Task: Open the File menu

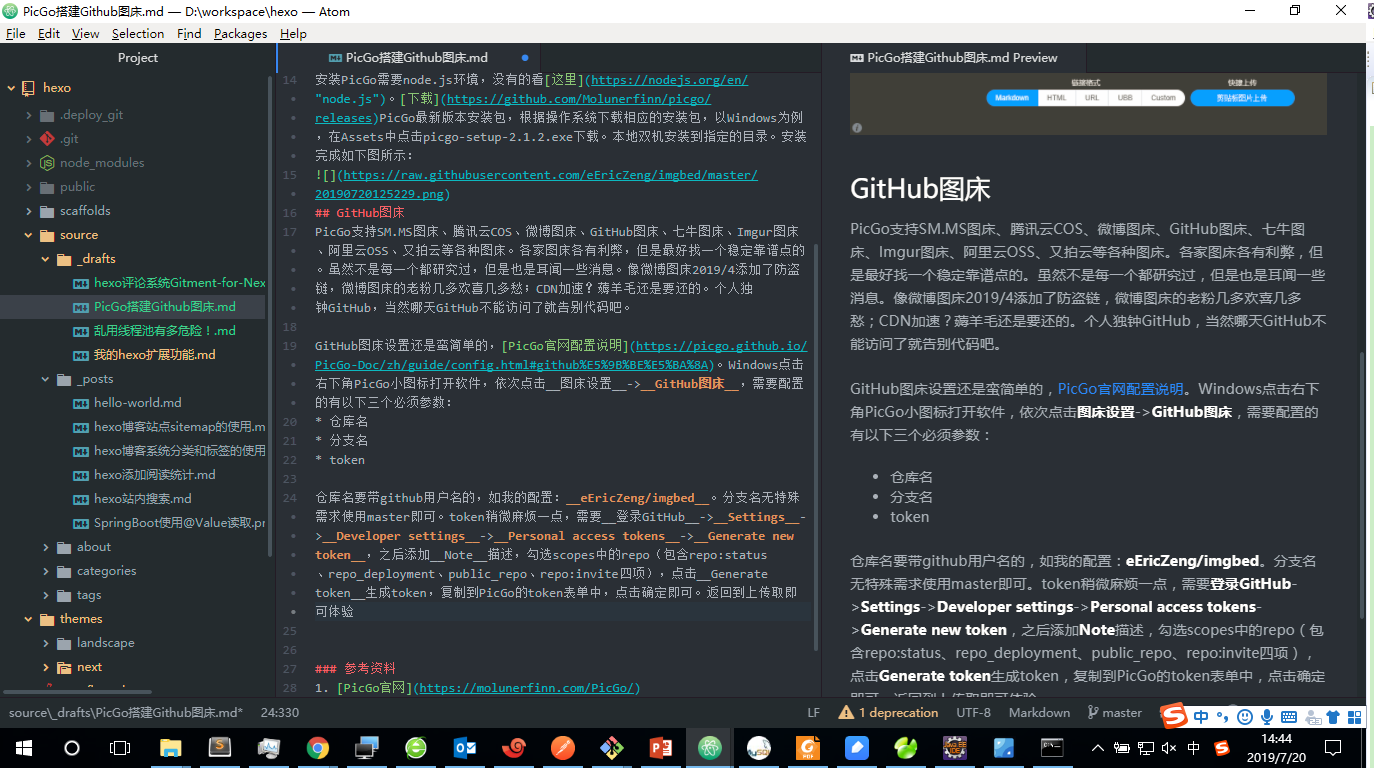Action: 16,33
